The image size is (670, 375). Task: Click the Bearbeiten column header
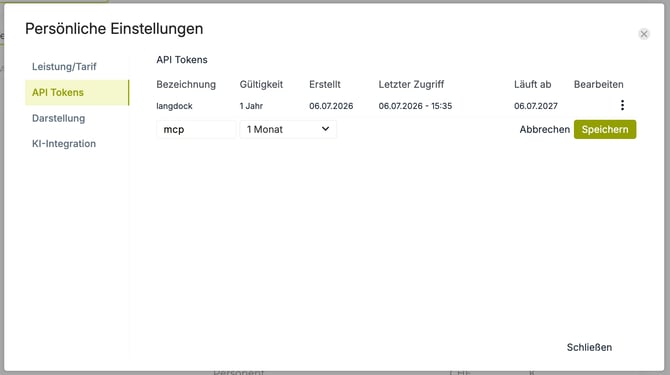598,85
